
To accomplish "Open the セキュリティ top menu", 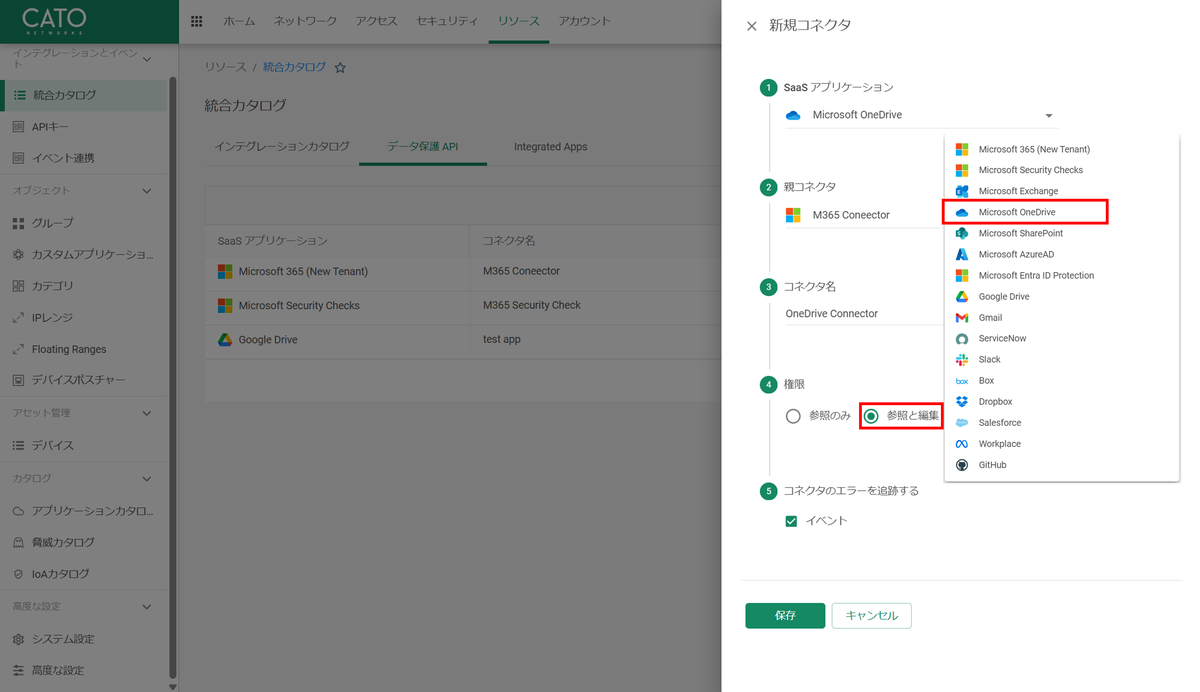I will [x=447, y=21].
